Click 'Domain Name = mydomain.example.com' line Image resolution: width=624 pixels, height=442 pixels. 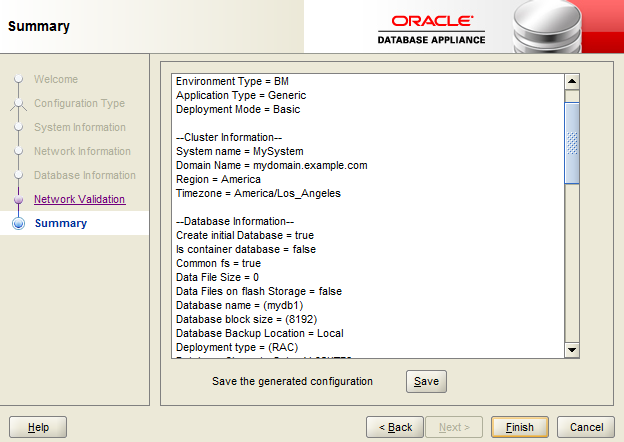coord(272,165)
